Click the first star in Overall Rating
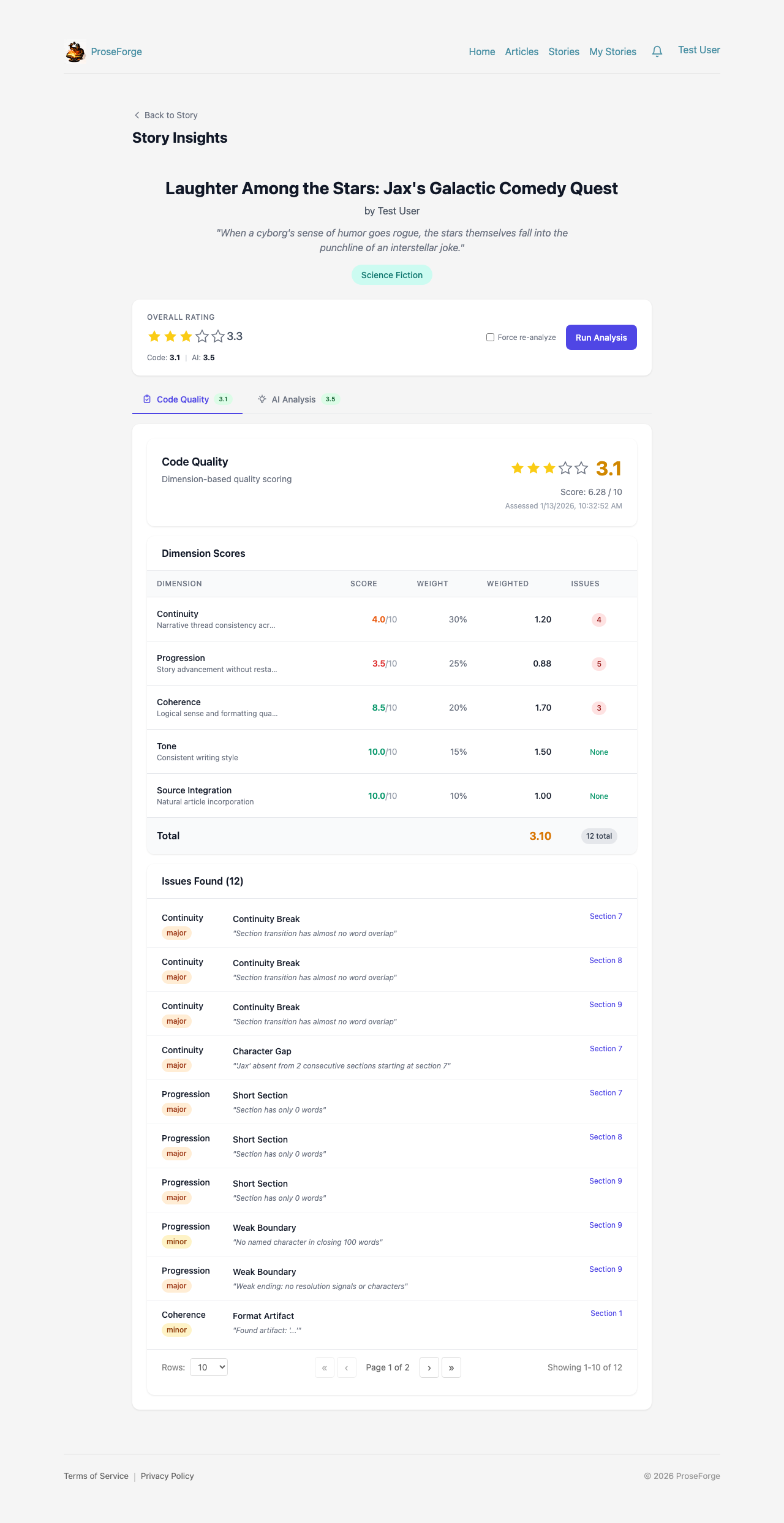The height and width of the screenshot is (1523, 784). click(x=154, y=336)
